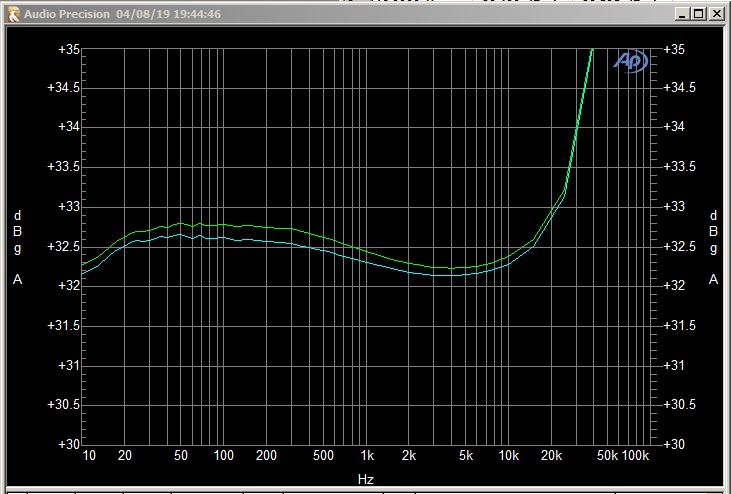Image resolution: width=731 pixels, height=494 pixels.
Task: Click "+32.5" on the left dBg axis
Action: pyautogui.click(x=64, y=247)
